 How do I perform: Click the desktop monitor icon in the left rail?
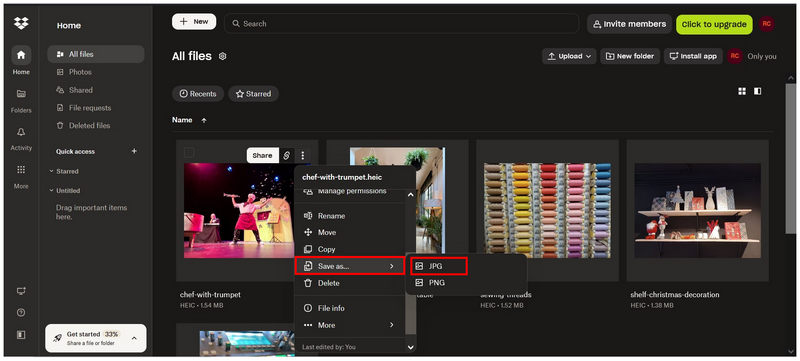pos(21,291)
